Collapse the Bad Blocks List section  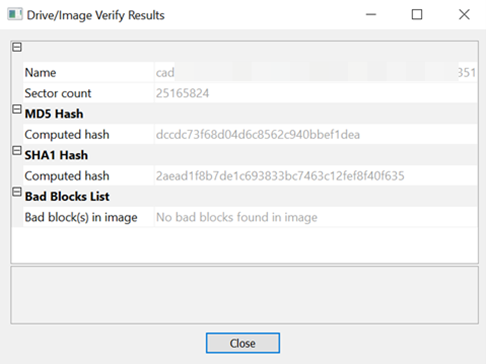[x=17, y=192]
